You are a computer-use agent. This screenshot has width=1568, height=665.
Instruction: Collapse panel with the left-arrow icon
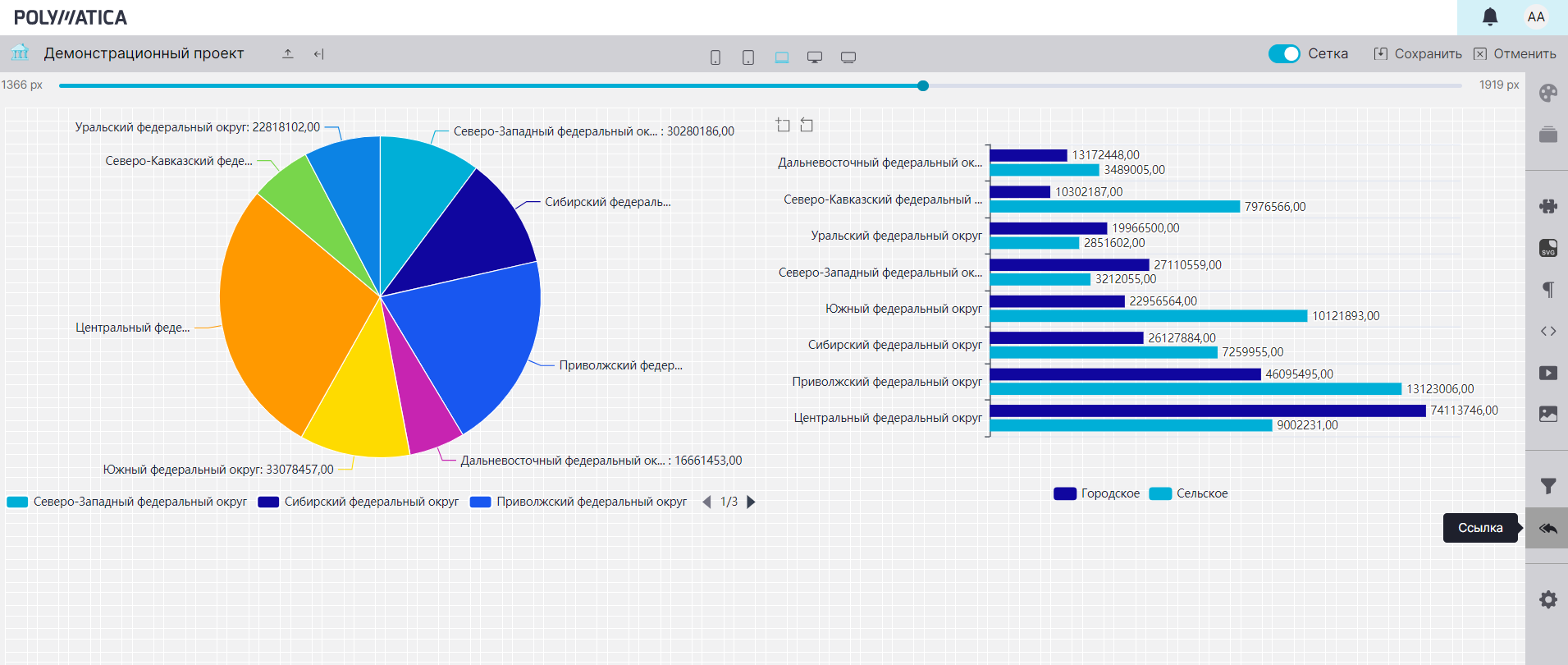[x=318, y=54]
